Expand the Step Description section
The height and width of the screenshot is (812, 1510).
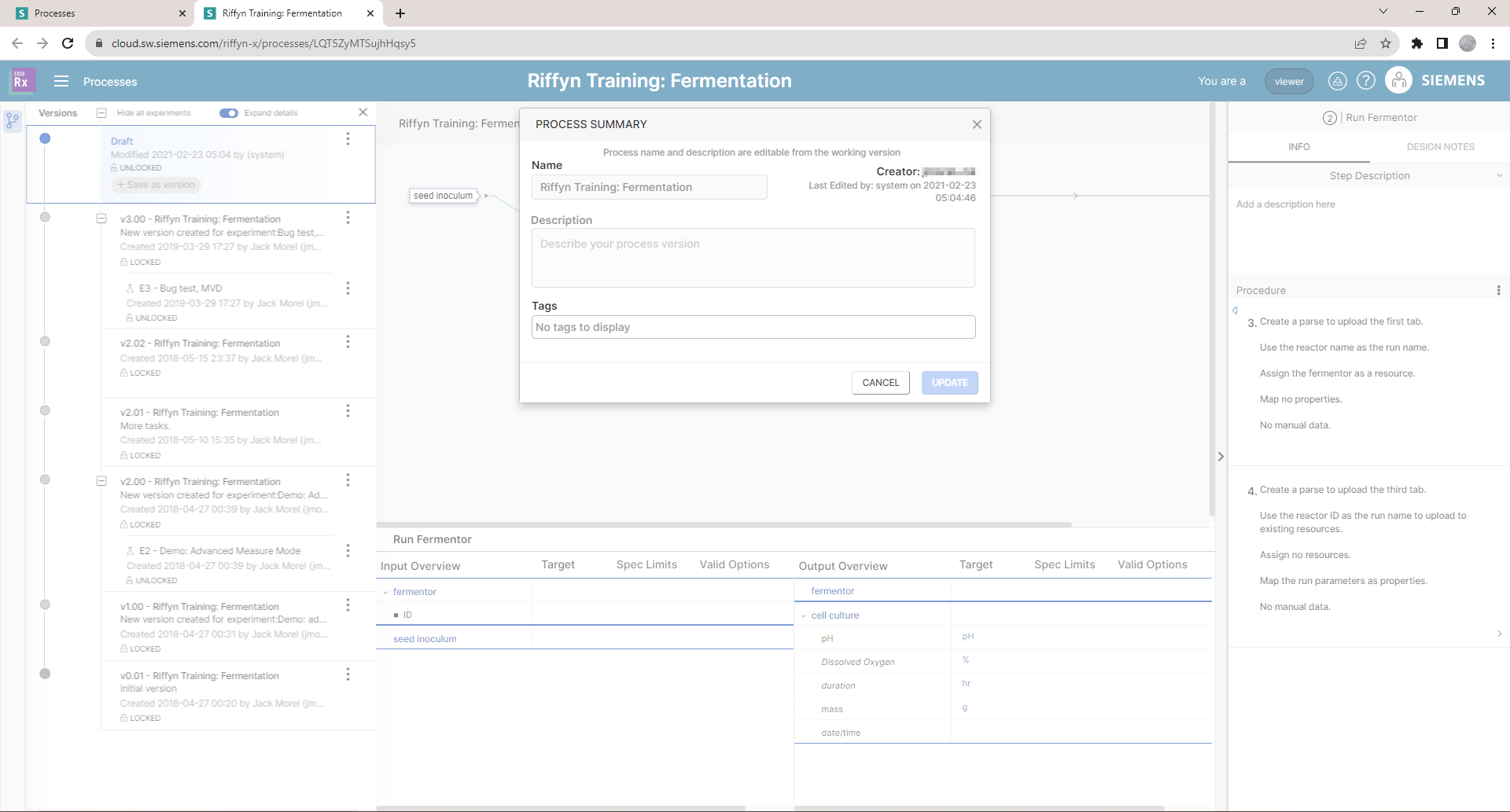[x=1501, y=175]
